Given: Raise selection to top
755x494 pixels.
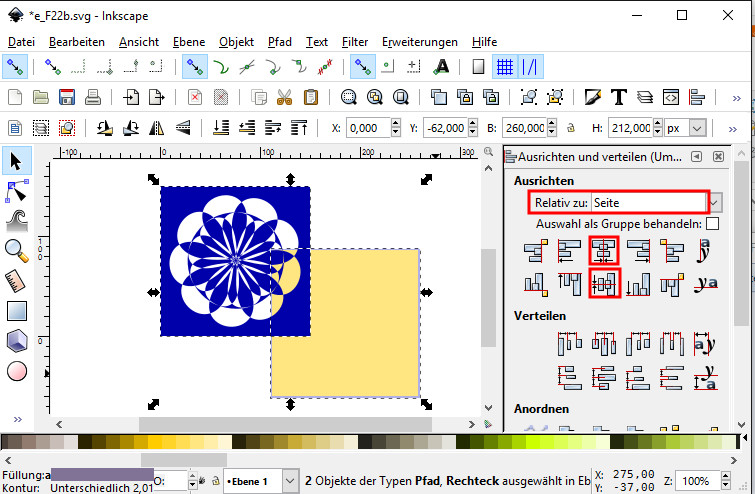Looking at the screenshot, I should 299,128.
